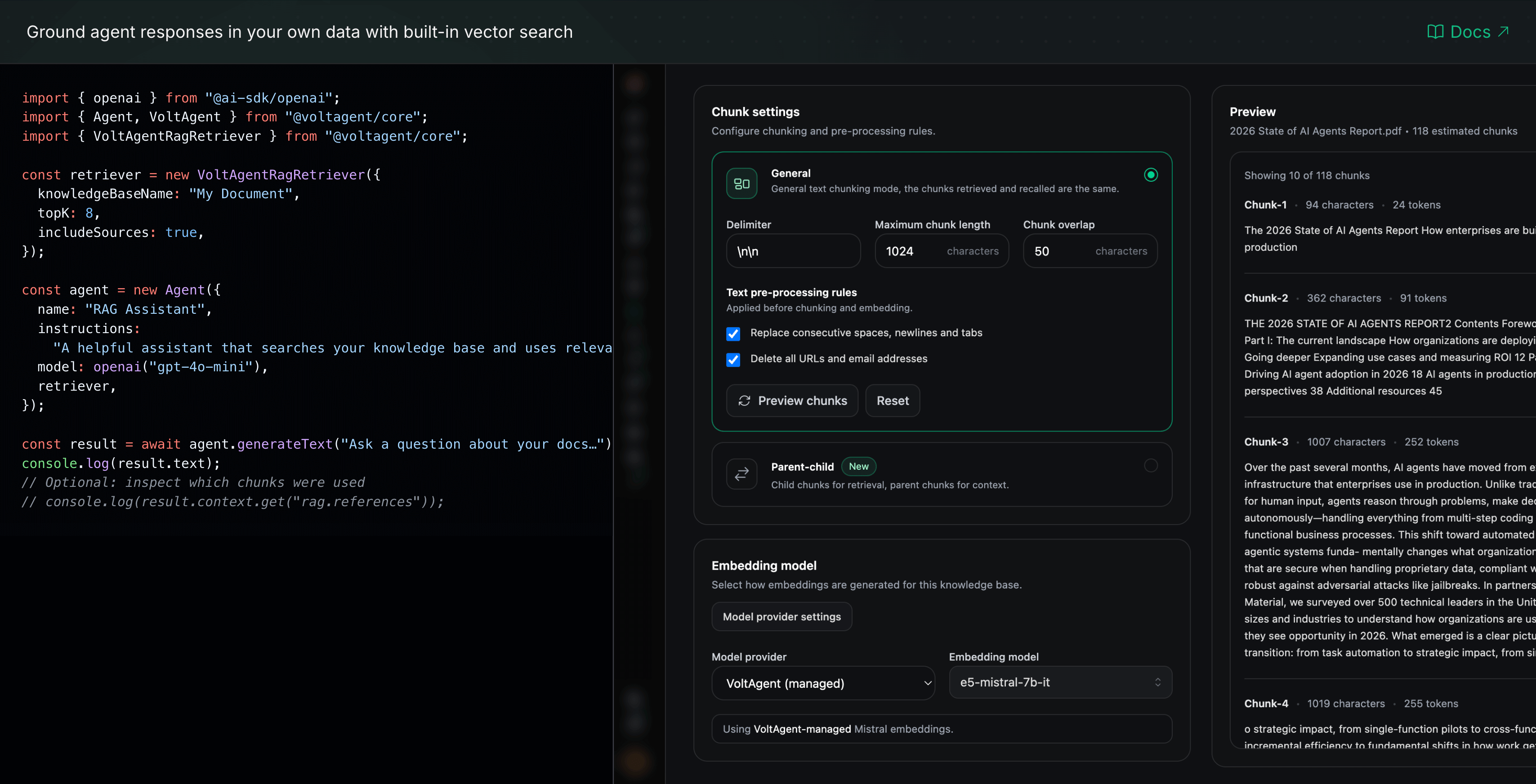Disable Delete all URLs and email addresses
The height and width of the screenshot is (784, 1536).
pyautogui.click(x=733, y=360)
